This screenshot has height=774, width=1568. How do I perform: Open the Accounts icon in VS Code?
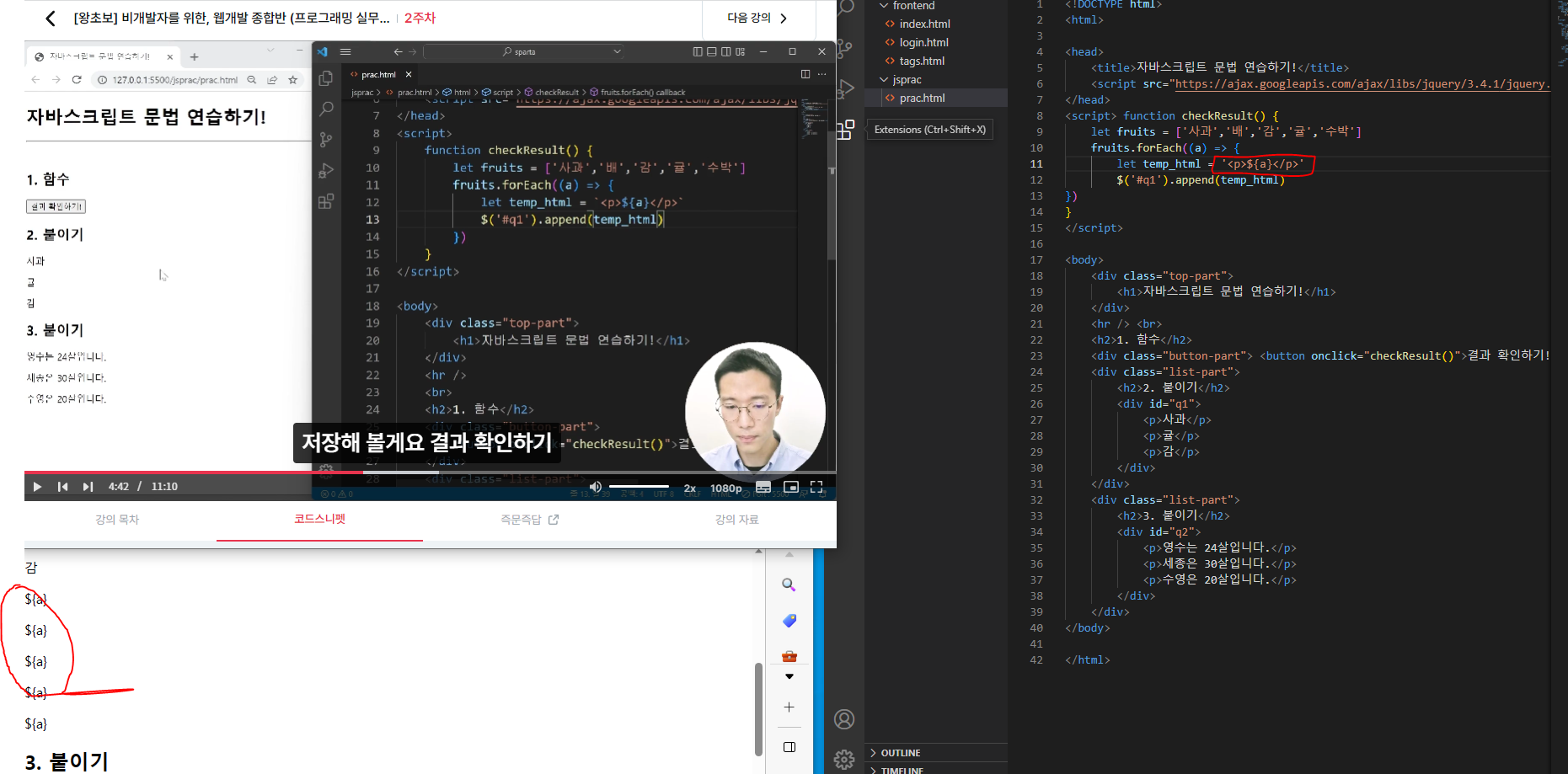pos(844,719)
